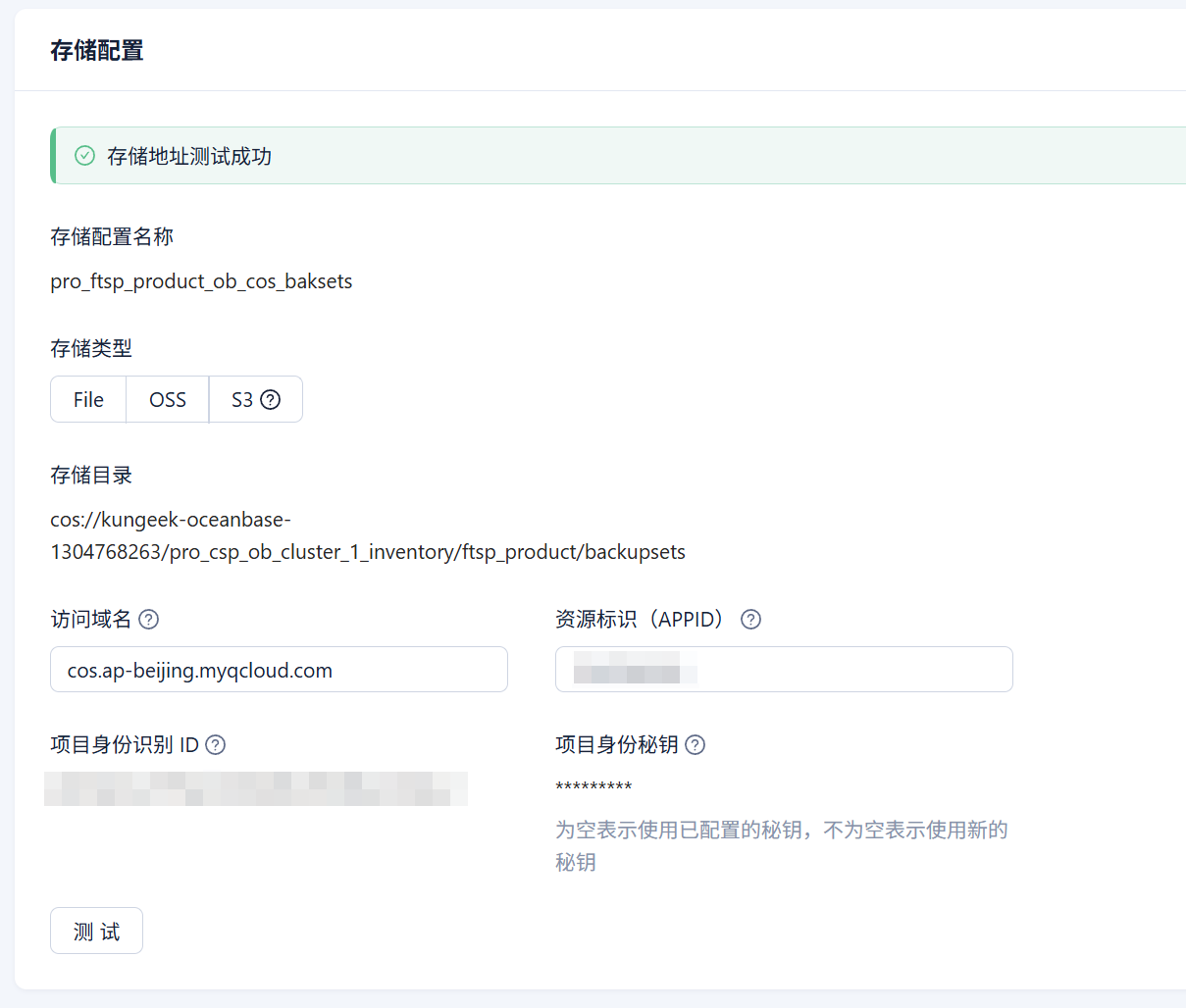Click the 存储类型 label
This screenshot has height=1008, width=1186.
point(91,348)
